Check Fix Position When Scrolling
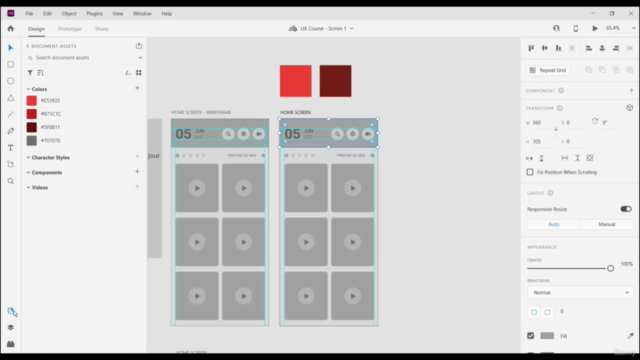This screenshot has height=360, width=640. coord(530,172)
